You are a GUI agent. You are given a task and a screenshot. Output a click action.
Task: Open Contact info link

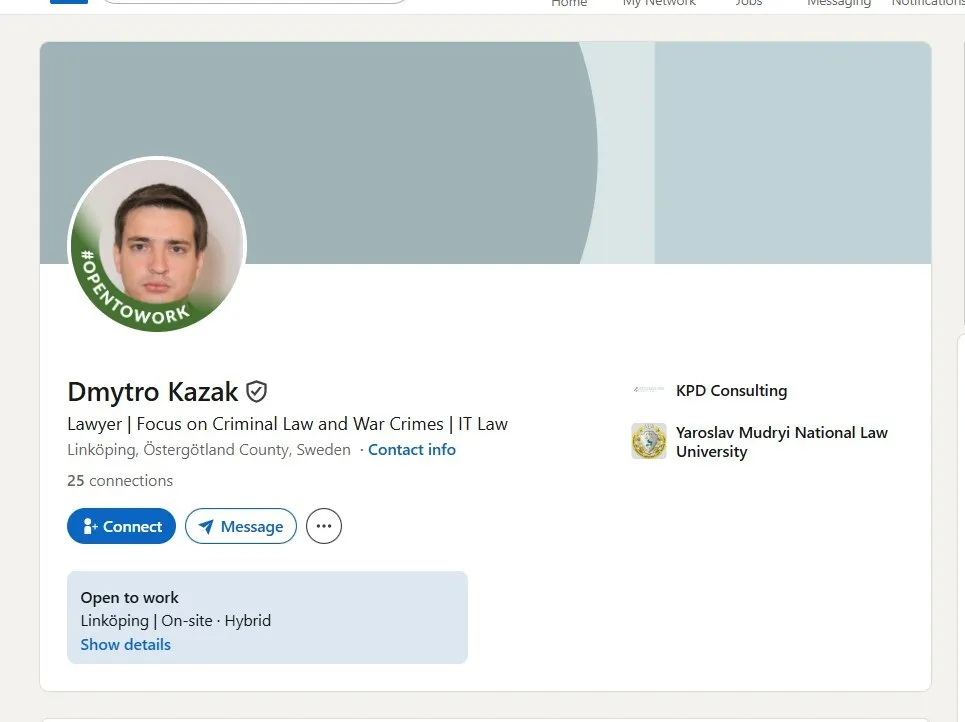(412, 449)
